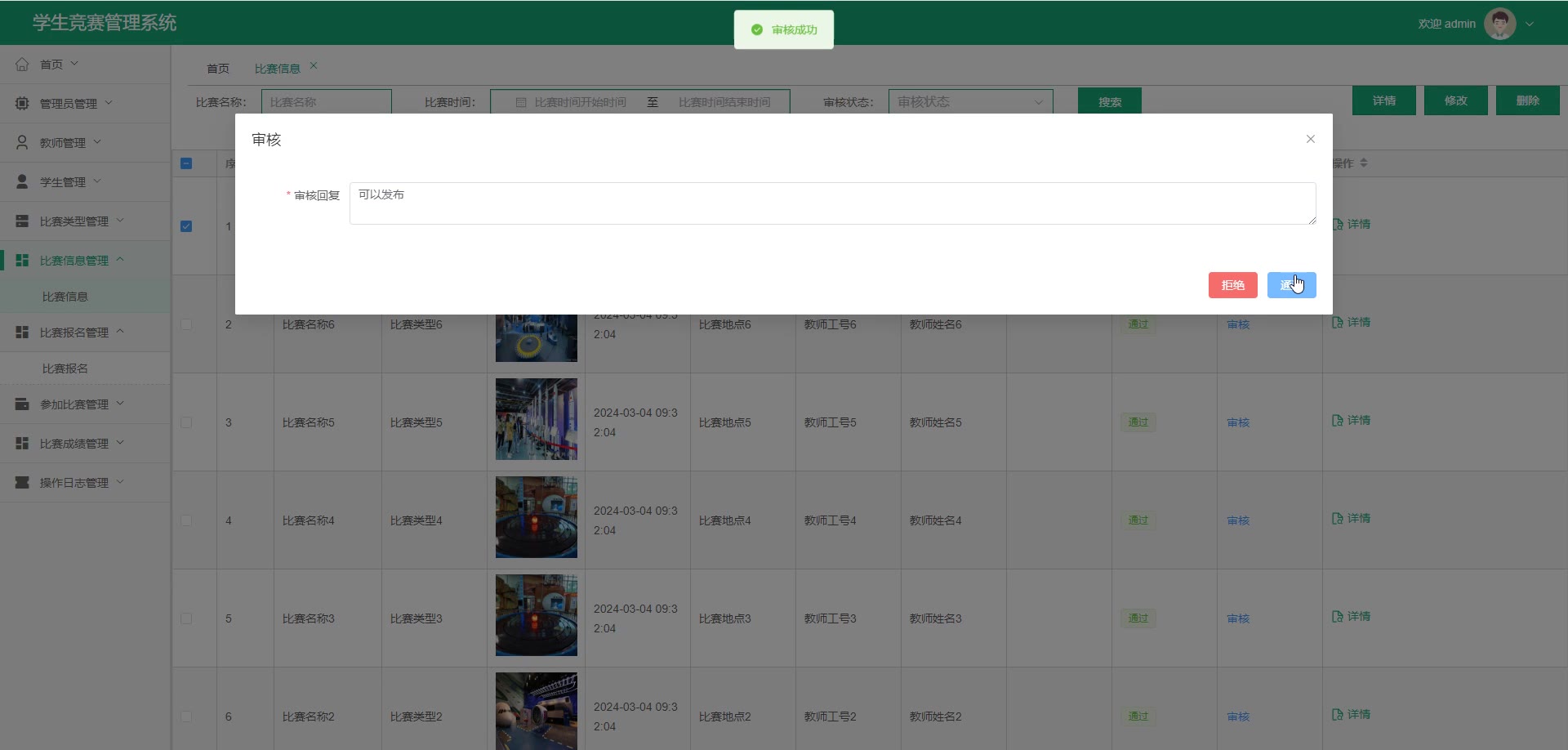The width and height of the screenshot is (1568, 750).
Task: Click the 比赛名称 search input
Action: click(327, 102)
